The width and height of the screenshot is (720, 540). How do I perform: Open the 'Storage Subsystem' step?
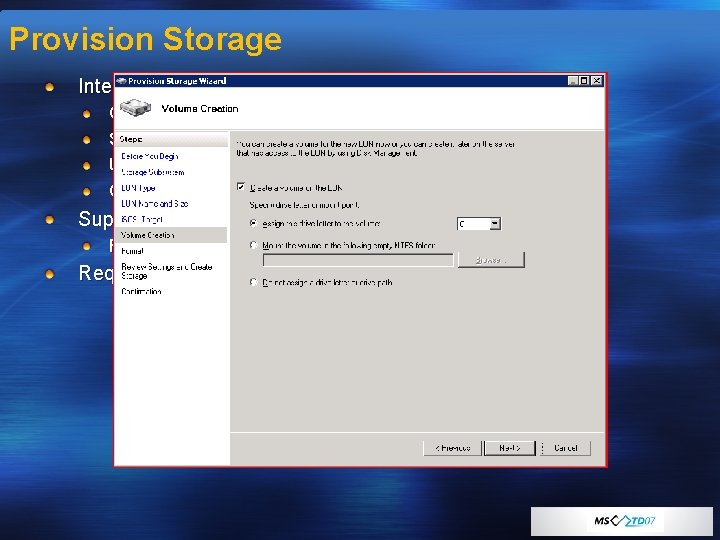[x=152, y=172]
